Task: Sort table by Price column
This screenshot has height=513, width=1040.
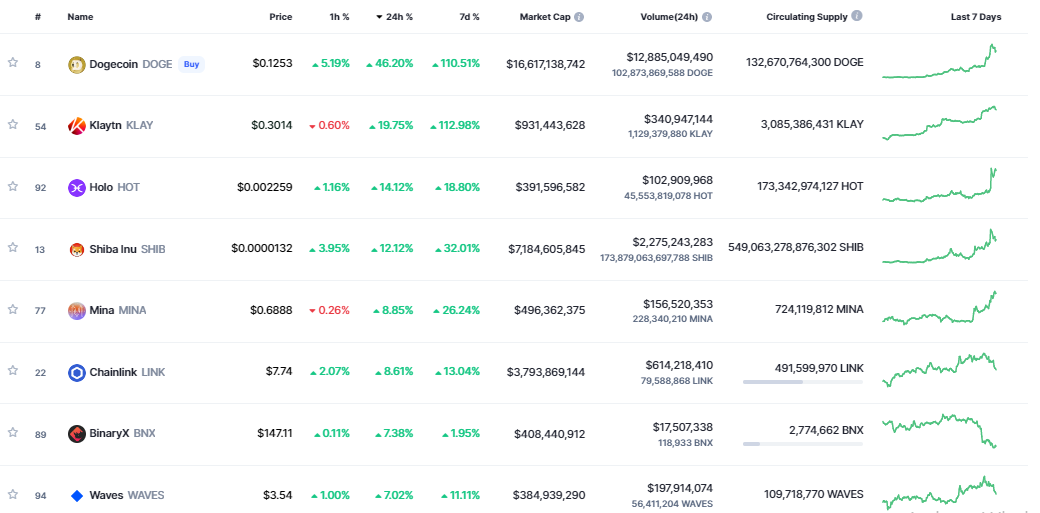Action: [x=281, y=17]
